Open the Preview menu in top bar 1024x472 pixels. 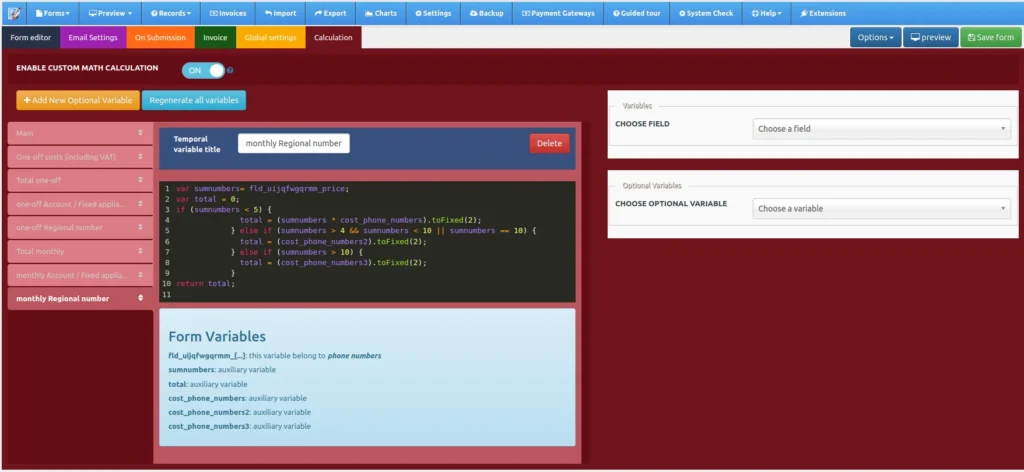click(x=110, y=13)
